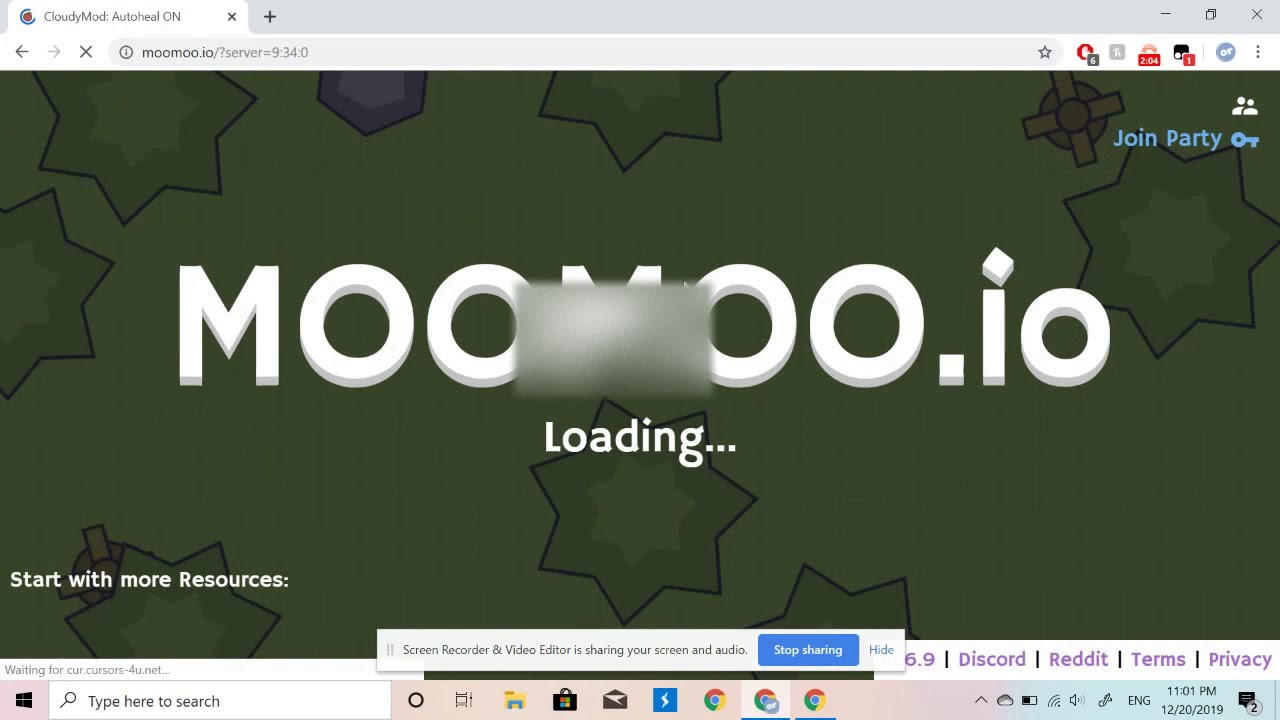Viewport: 1280px width, 720px height.
Task: Close the CloudyMod browser tab
Action: point(232,17)
